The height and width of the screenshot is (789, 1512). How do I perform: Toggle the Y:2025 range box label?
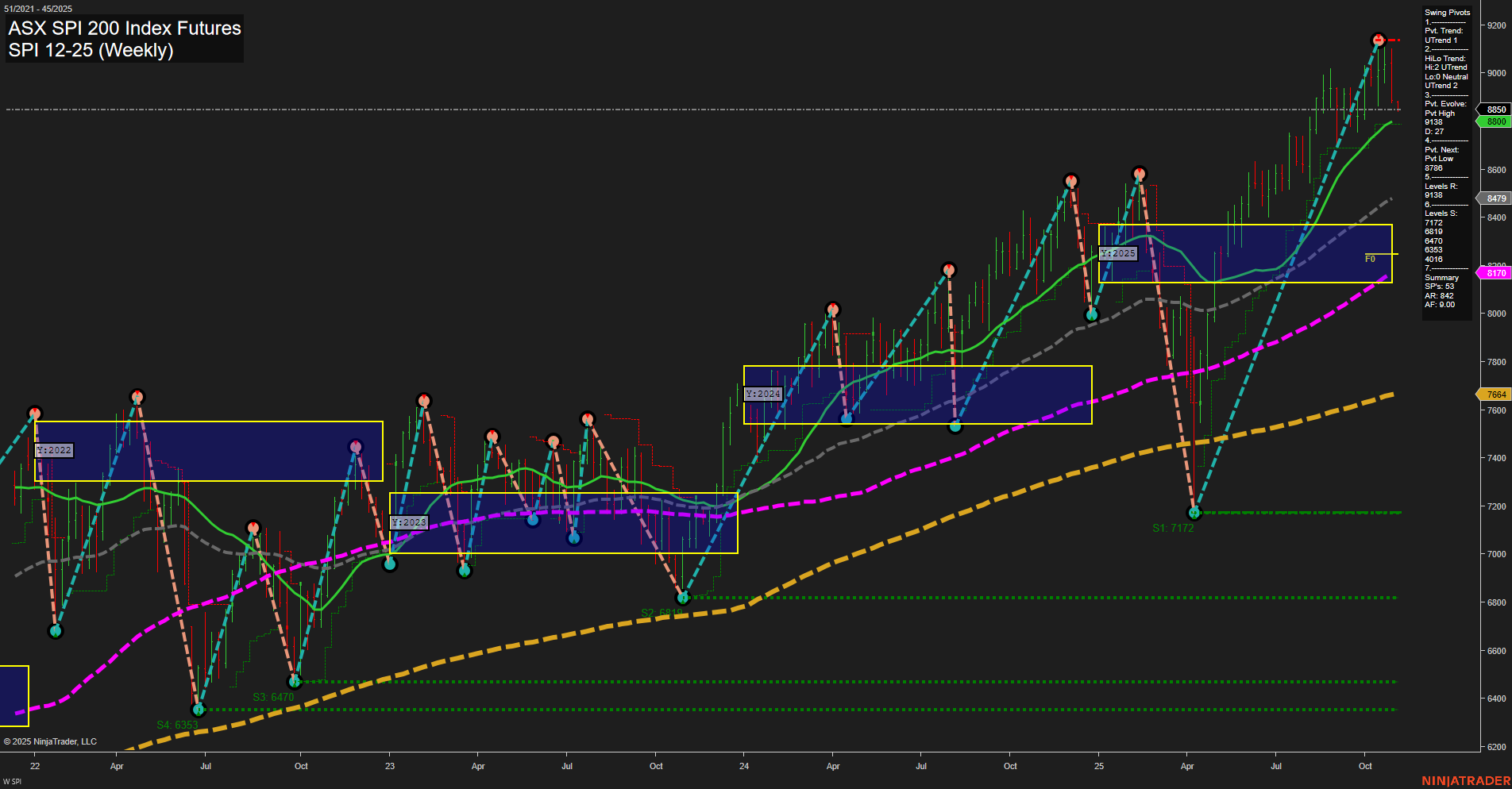(1118, 253)
